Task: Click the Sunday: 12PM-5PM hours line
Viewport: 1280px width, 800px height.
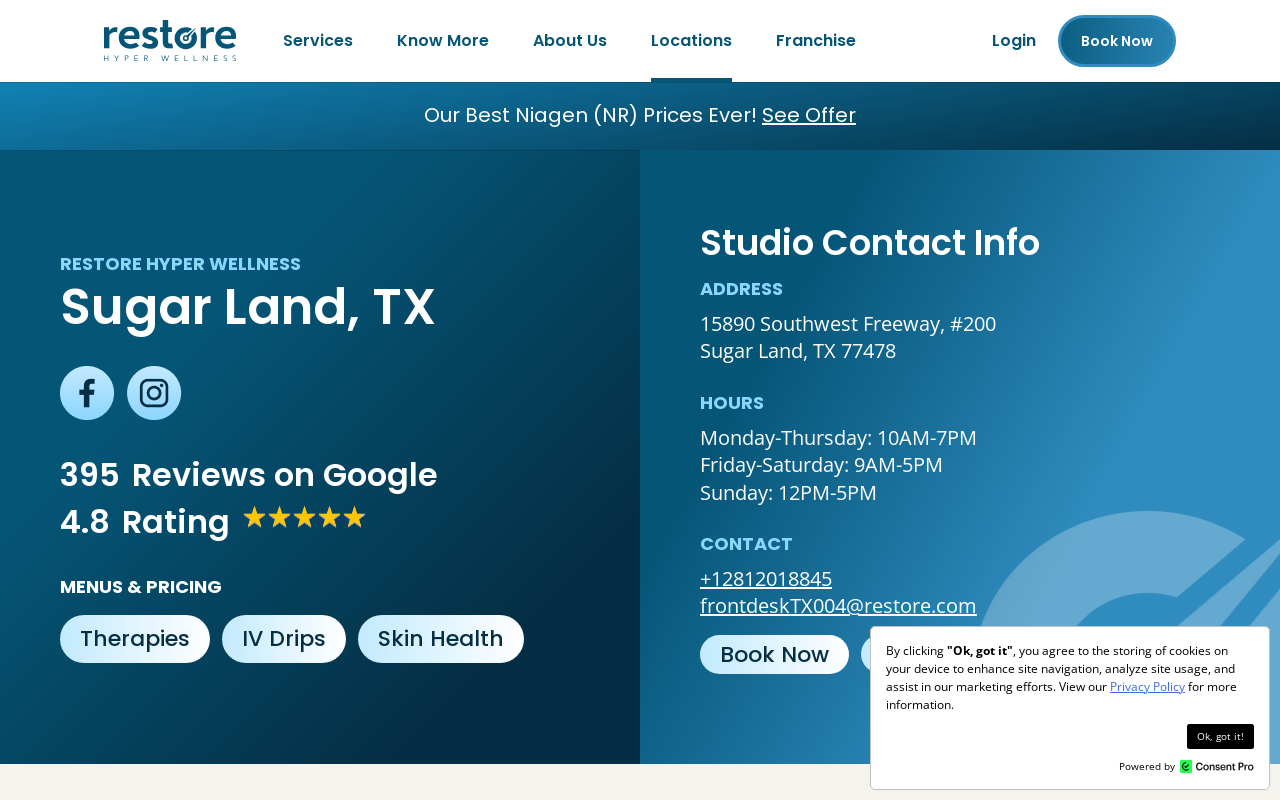Action: pyautogui.click(x=788, y=493)
